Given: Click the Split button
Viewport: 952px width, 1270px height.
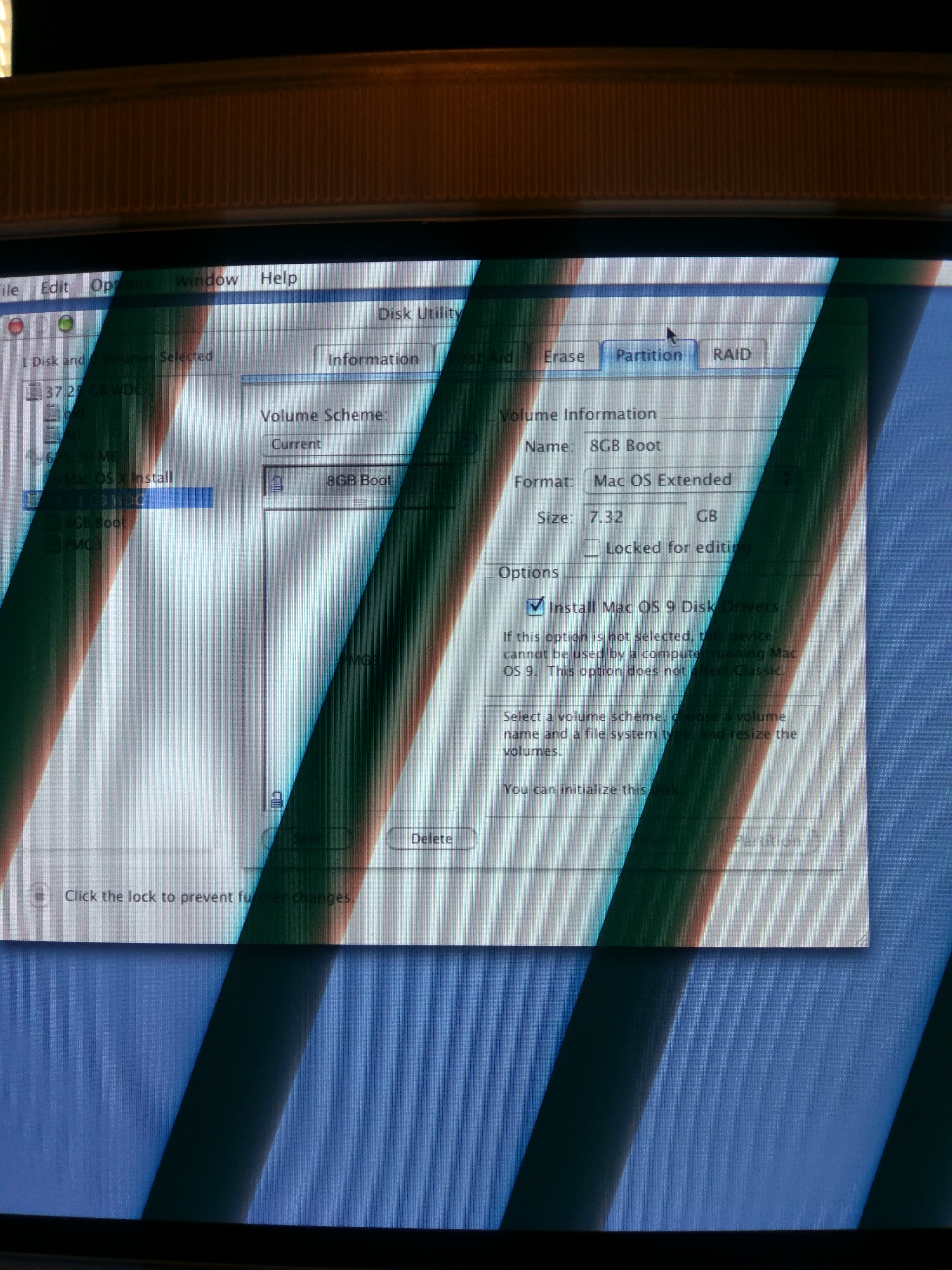Looking at the screenshot, I should click(x=307, y=839).
